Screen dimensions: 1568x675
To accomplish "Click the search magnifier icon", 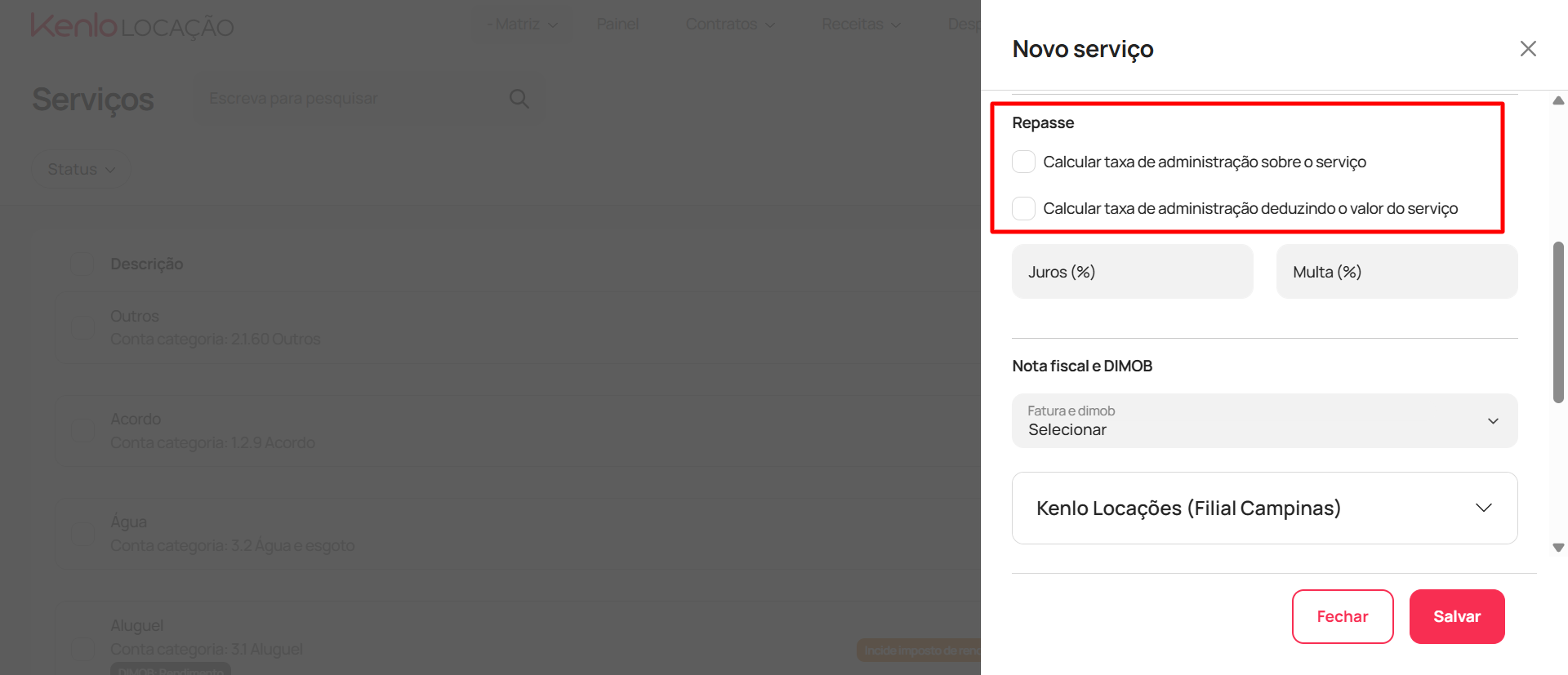I will [519, 99].
